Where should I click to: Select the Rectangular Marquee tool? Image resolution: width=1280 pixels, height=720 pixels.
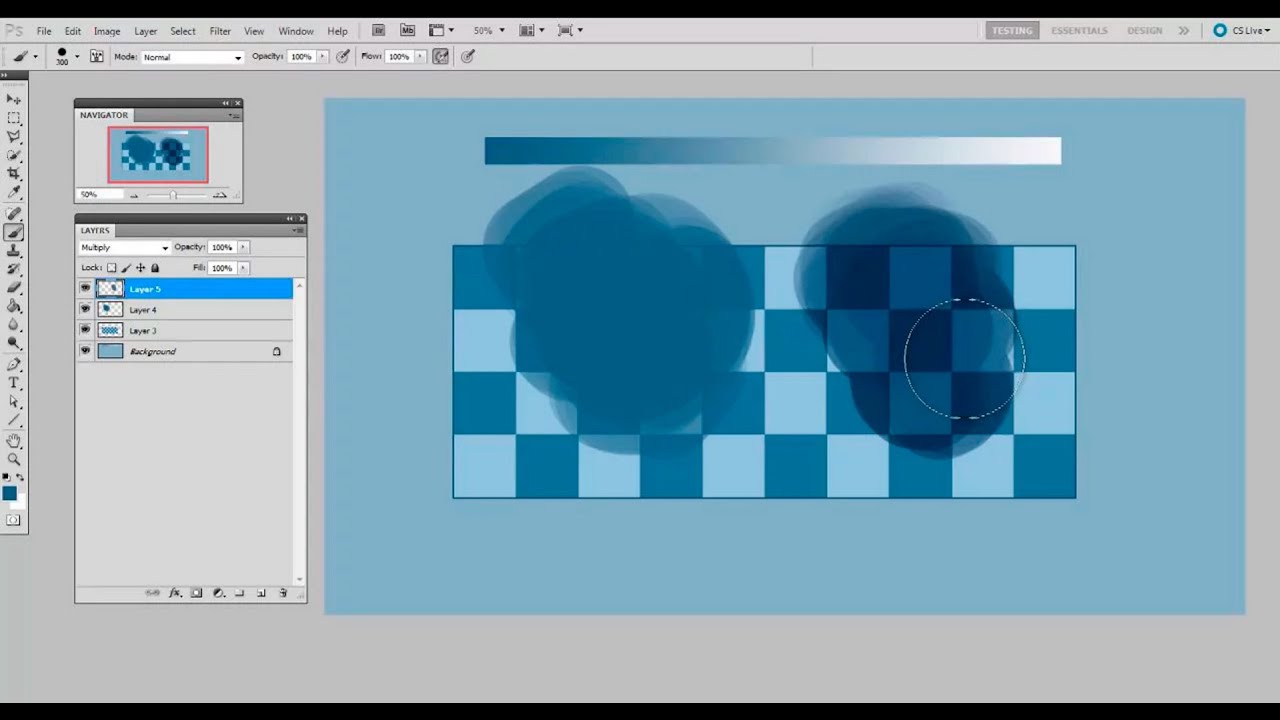14,118
